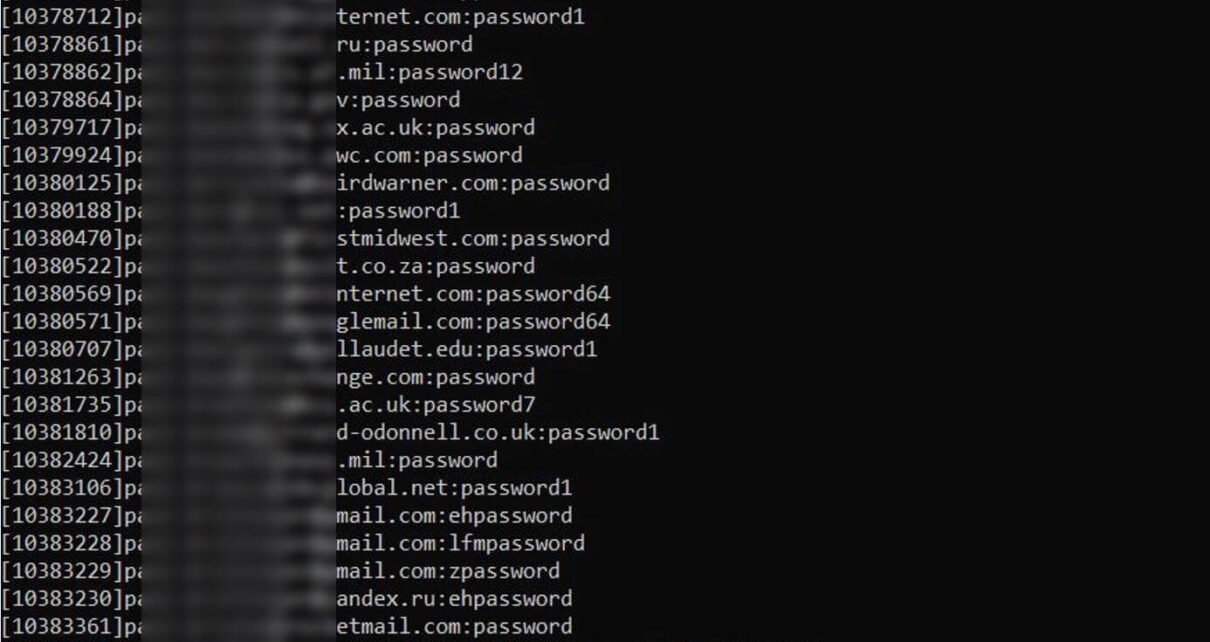Click the line index [10380188]
Screen dimensions: 1210x642
tap(62, 211)
